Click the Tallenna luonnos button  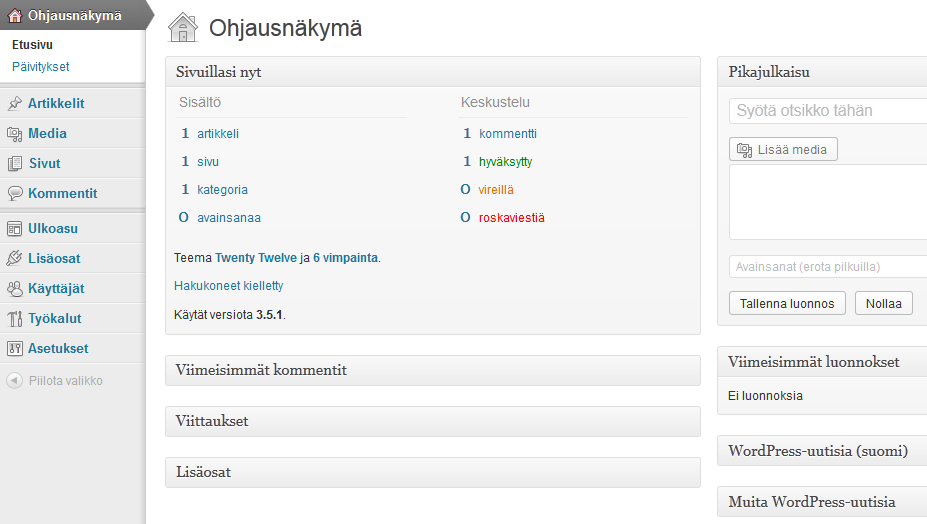(787, 303)
